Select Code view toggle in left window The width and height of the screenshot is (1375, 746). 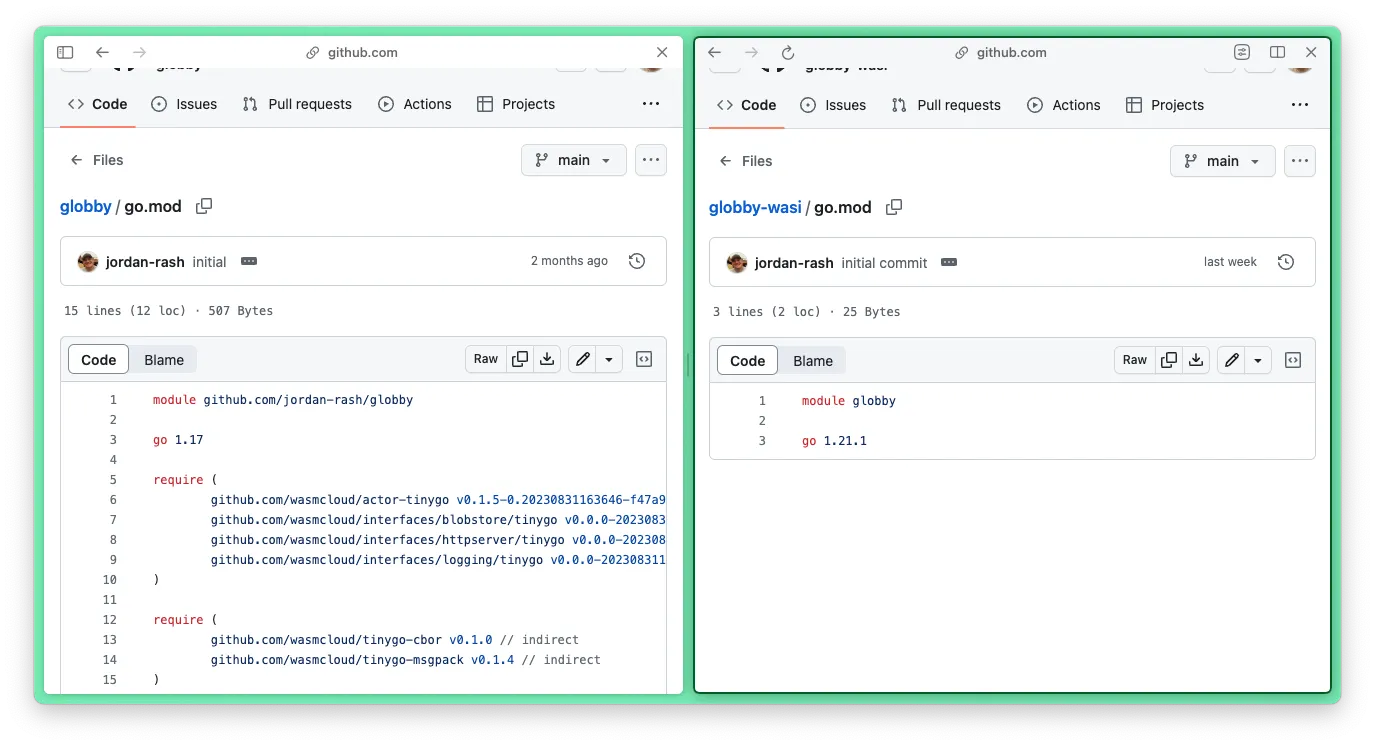tap(99, 359)
